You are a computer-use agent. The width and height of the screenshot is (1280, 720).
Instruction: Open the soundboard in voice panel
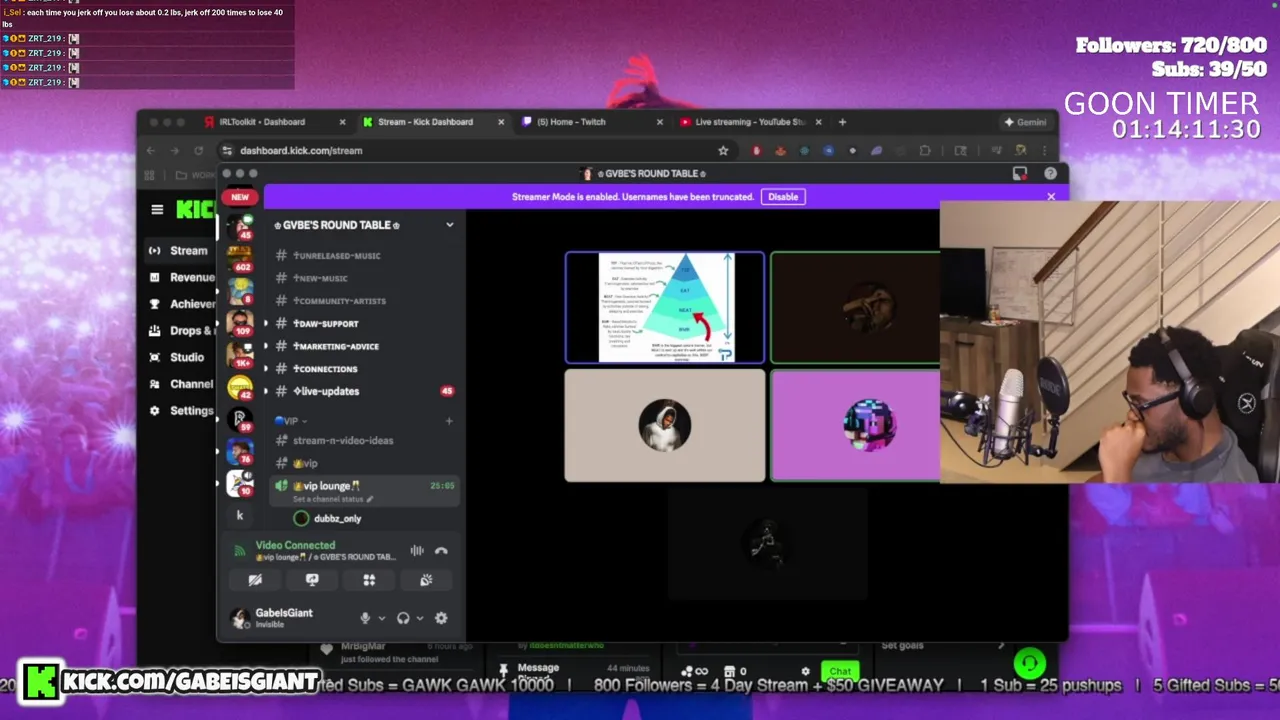(426, 580)
